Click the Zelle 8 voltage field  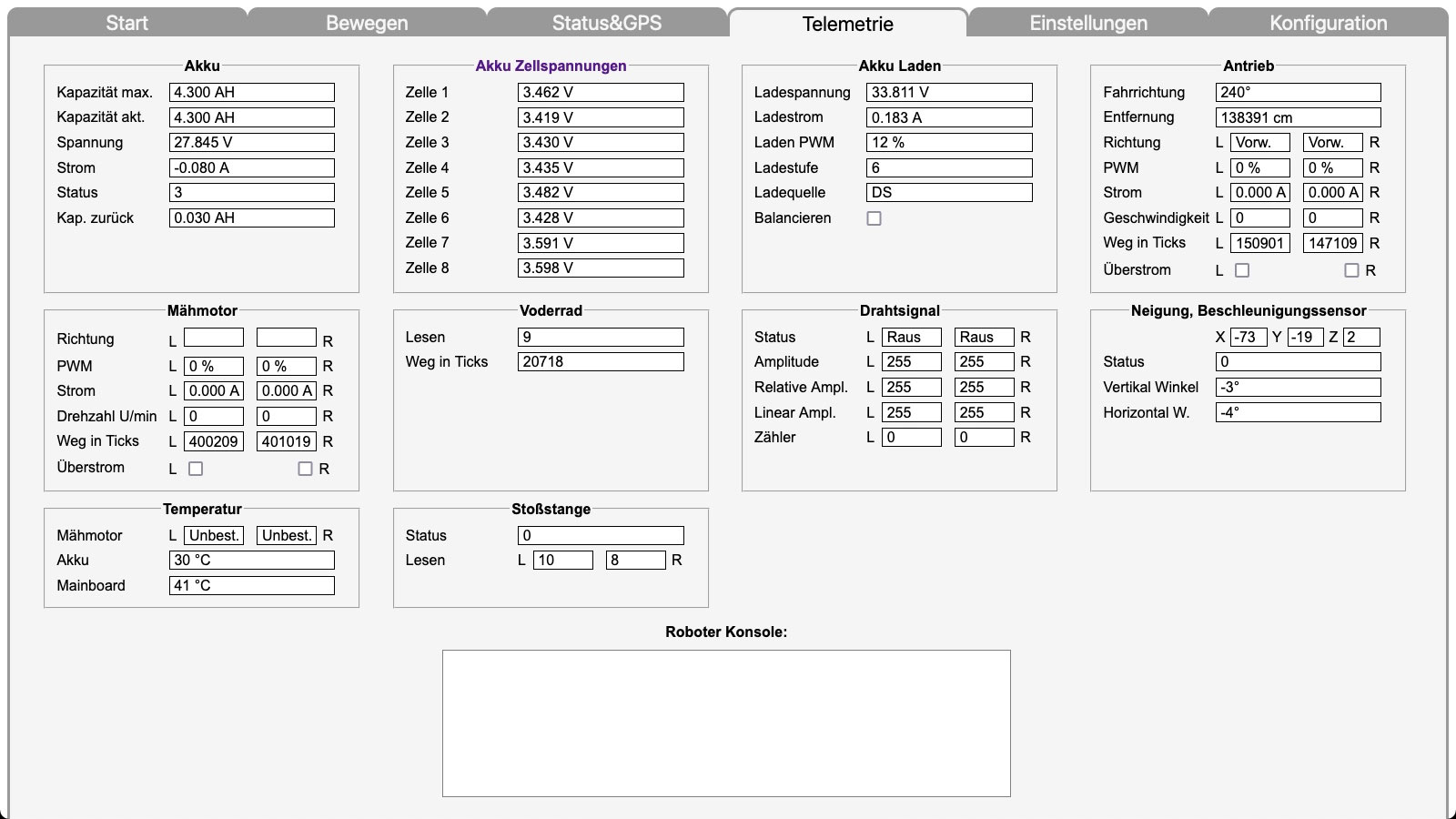601,268
